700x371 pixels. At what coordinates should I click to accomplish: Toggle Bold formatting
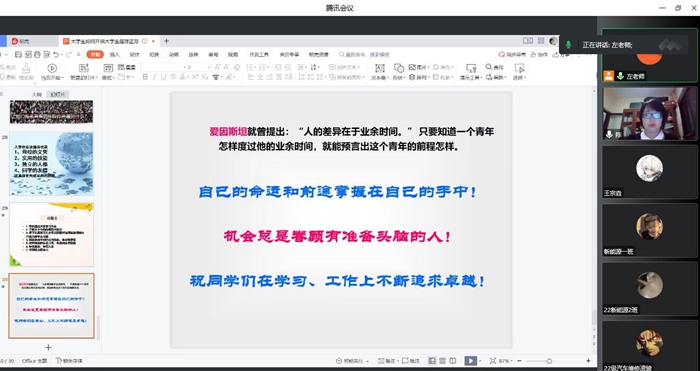(145, 77)
